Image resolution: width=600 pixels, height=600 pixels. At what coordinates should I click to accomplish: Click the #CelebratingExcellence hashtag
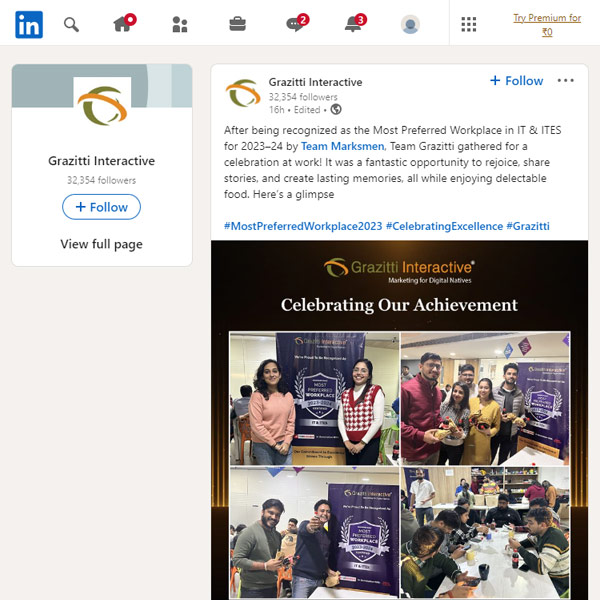444,226
